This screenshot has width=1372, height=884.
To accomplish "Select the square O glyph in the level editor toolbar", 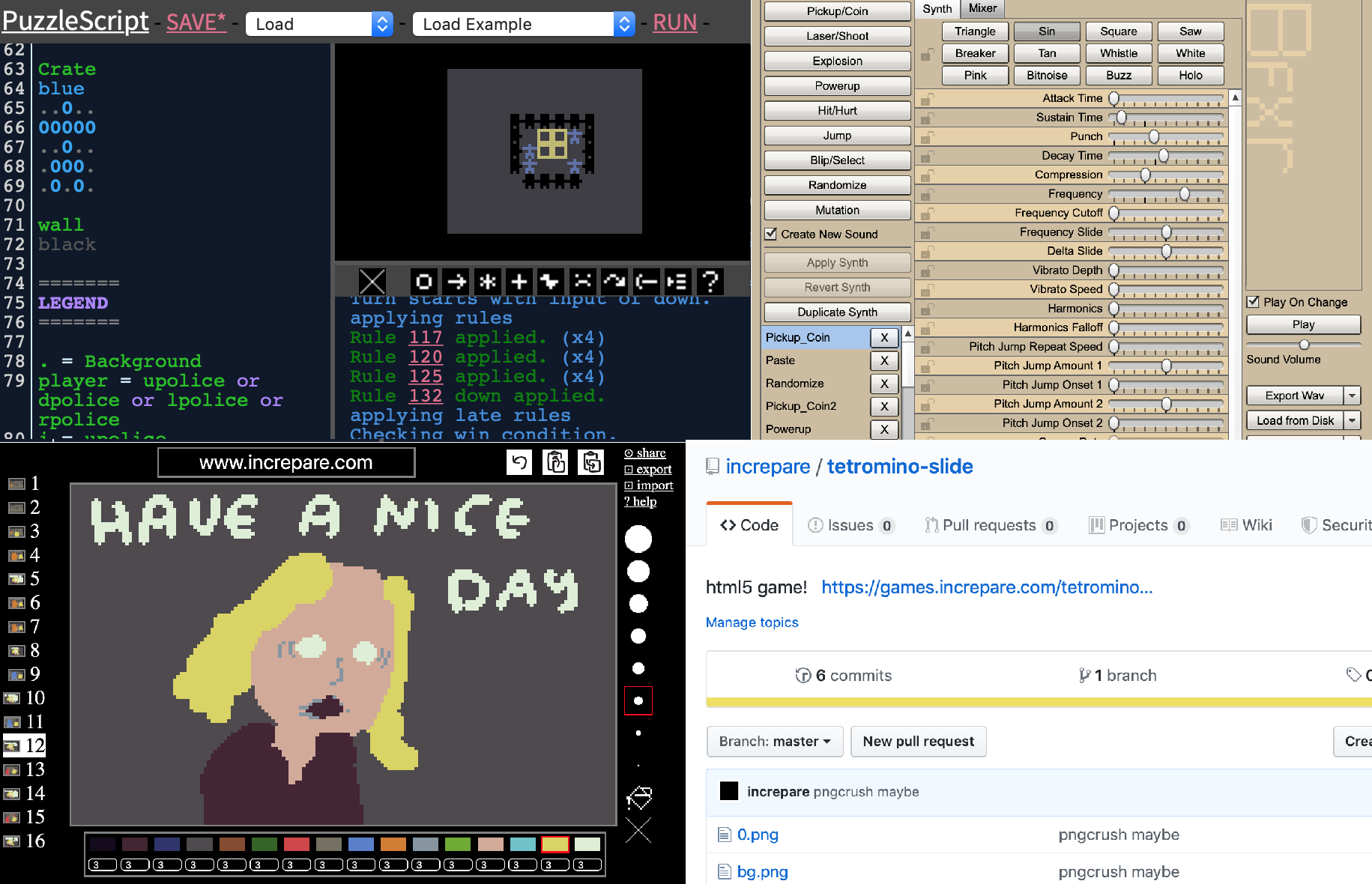I will click(x=424, y=282).
